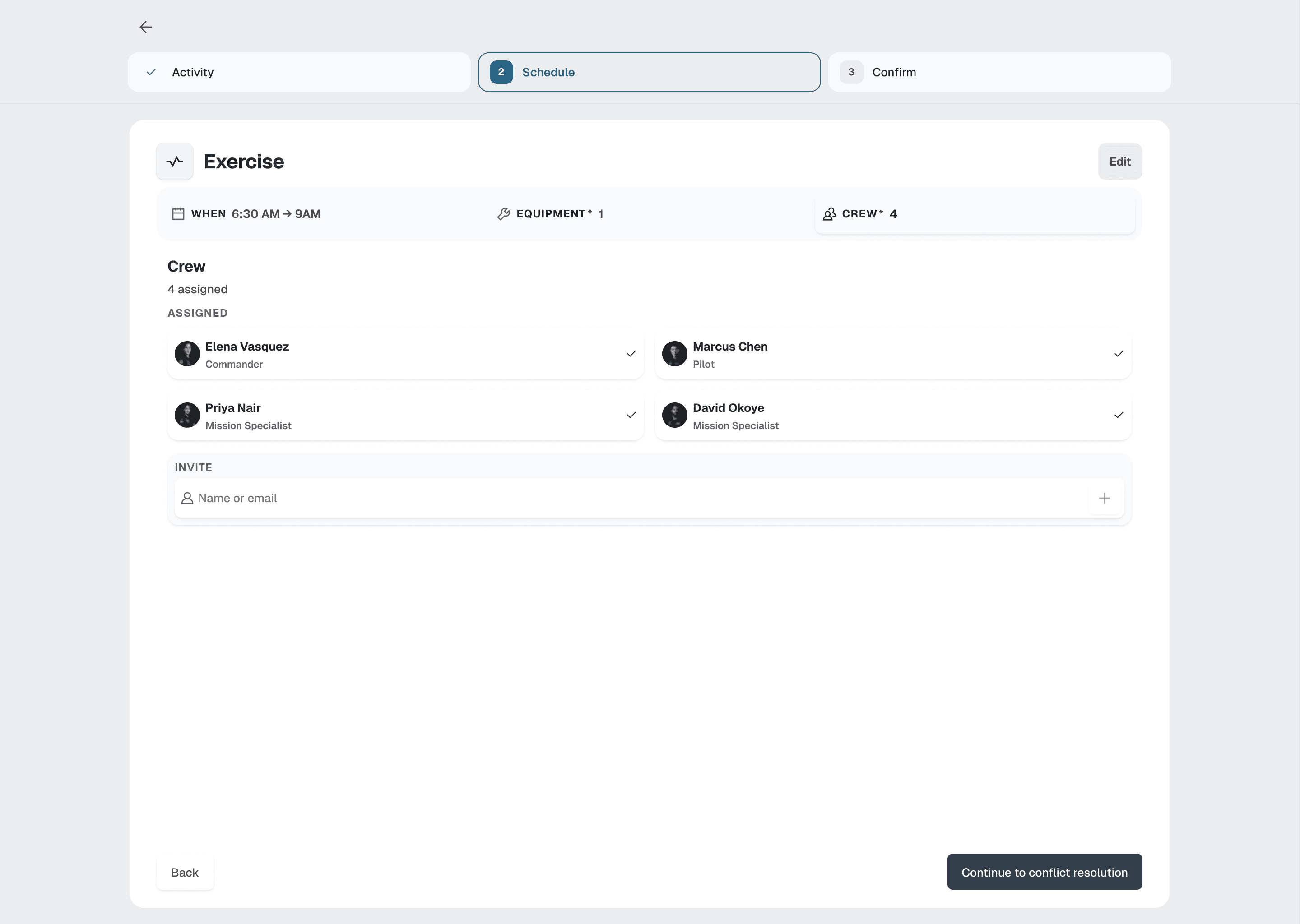Toggle Elena Vasquez assignment checkmark
The image size is (1300, 924).
631,354
